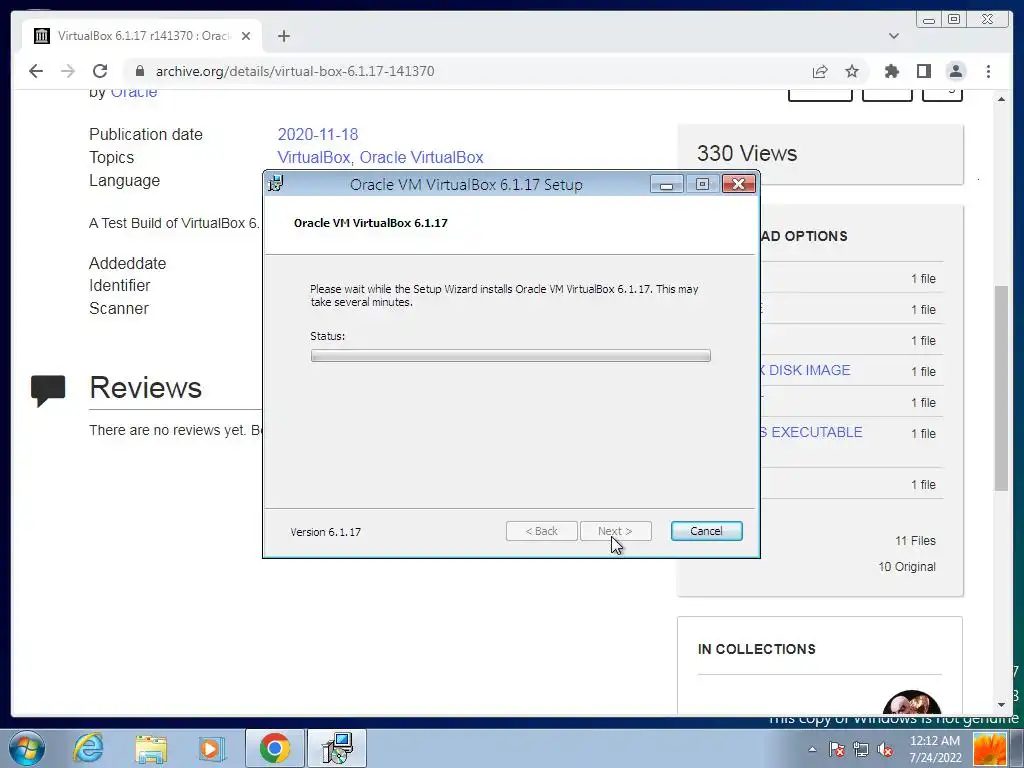
Task: Click the scrollbar up arrow
Action: point(1001,99)
